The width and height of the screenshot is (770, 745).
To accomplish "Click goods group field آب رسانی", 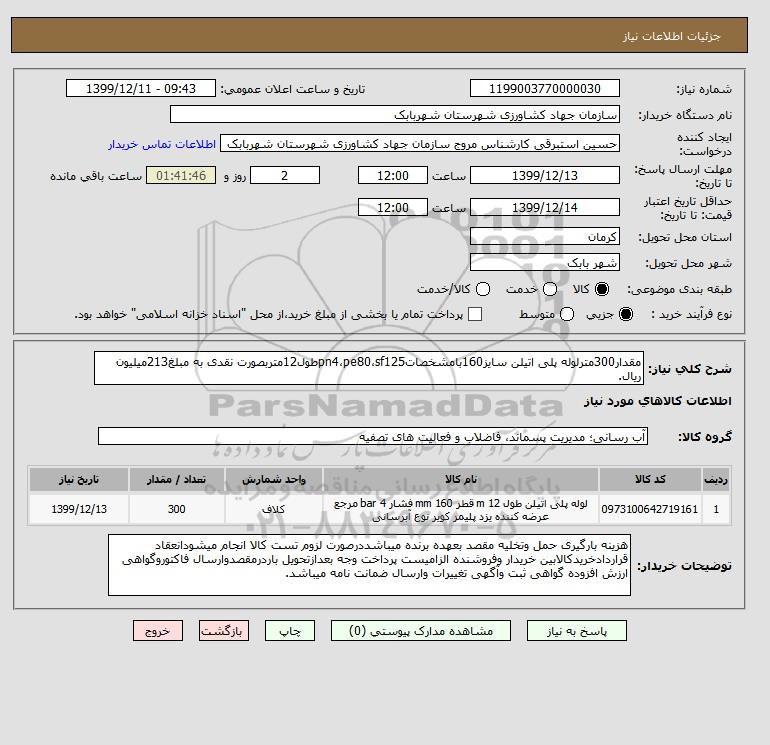I will tap(373, 436).
